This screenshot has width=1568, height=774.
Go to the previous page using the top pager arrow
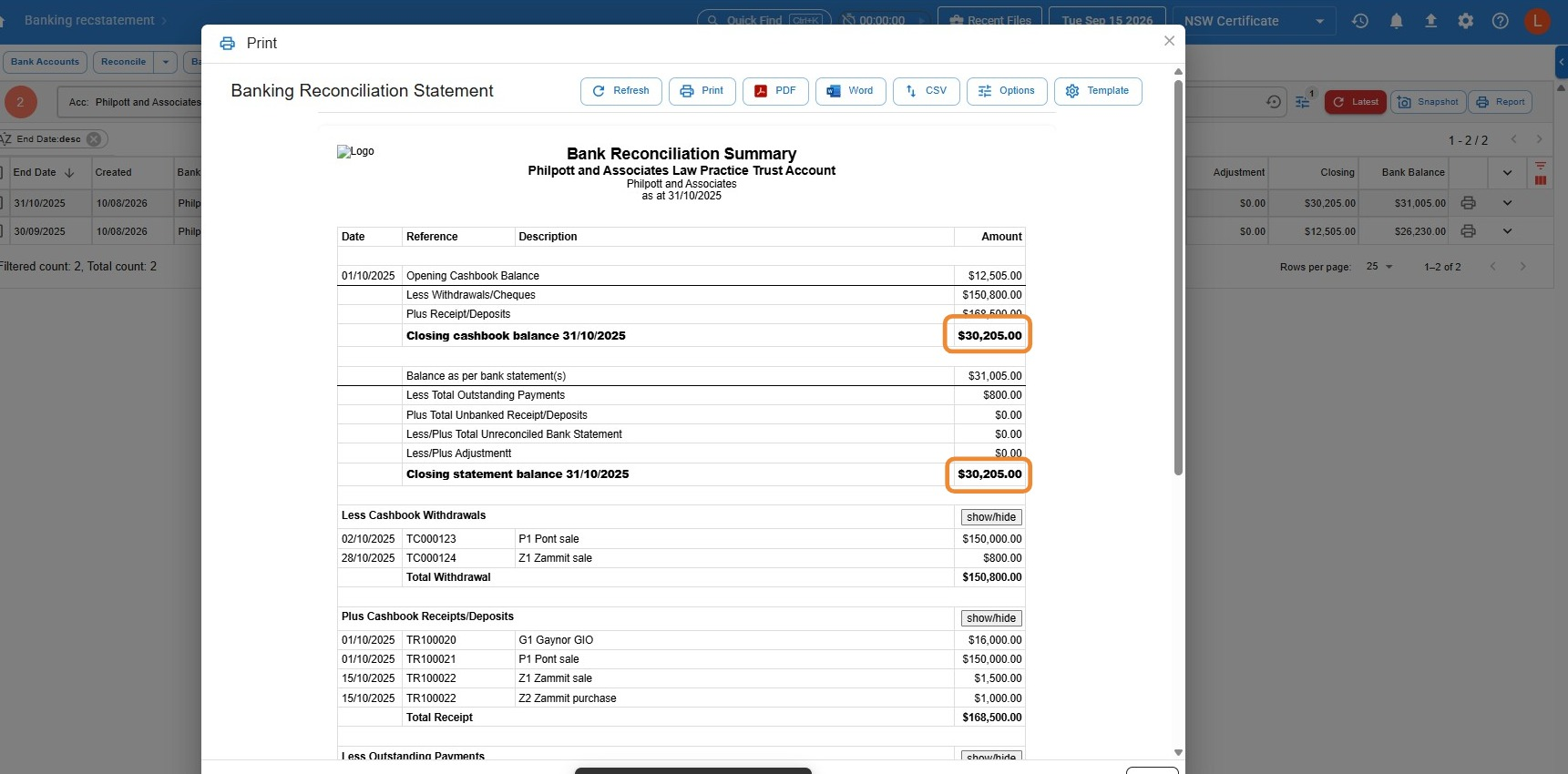pyautogui.click(x=1514, y=139)
